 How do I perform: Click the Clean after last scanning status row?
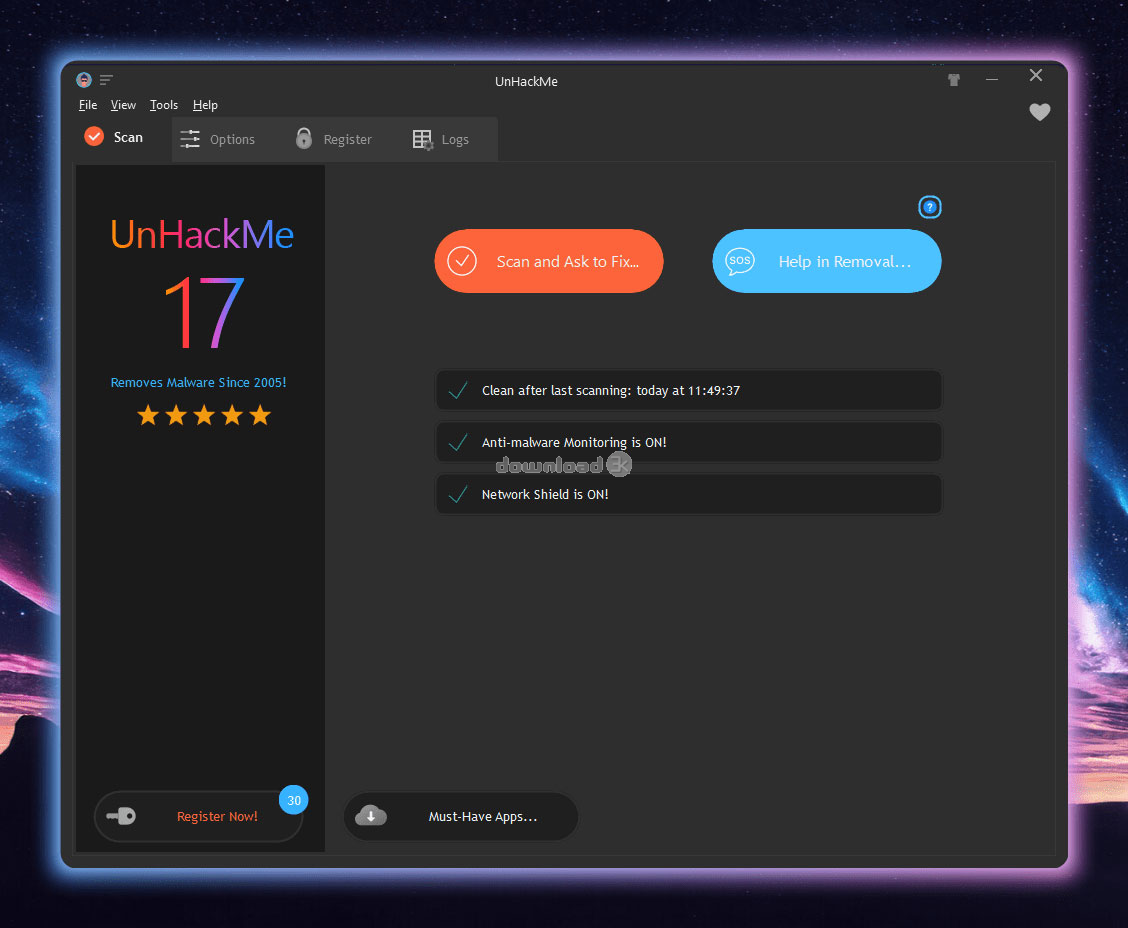(689, 390)
